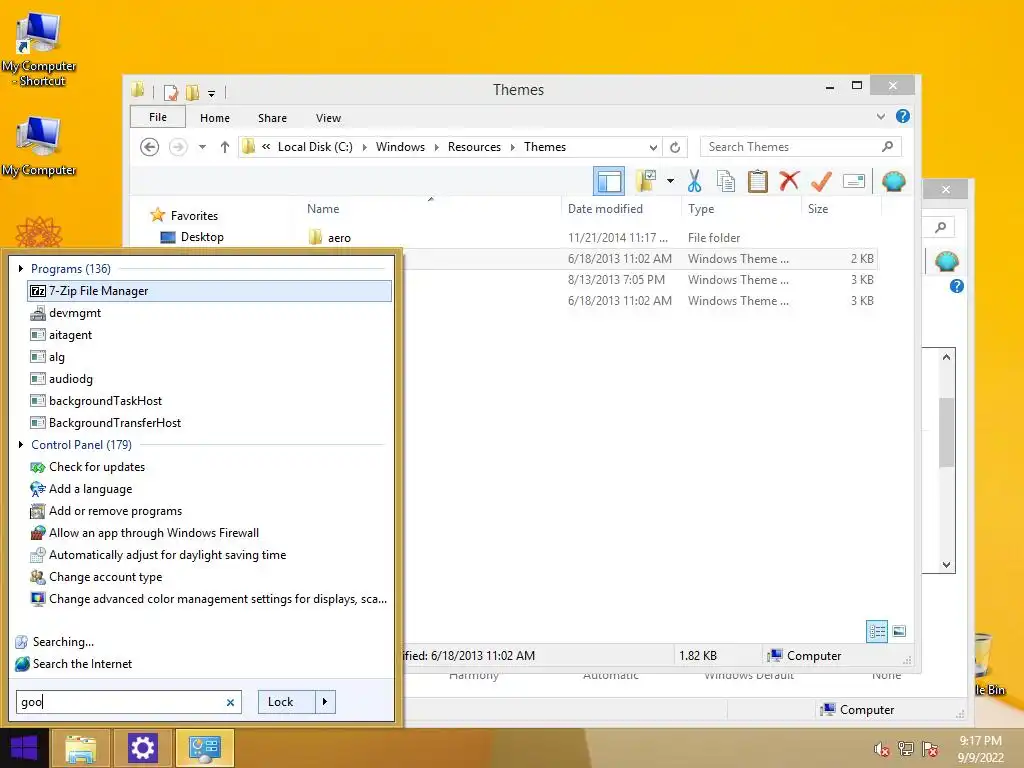Go back with the Back arrow button
The height and width of the screenshot is (768, 1024).
pyautogui.click(x=150, y=147)
